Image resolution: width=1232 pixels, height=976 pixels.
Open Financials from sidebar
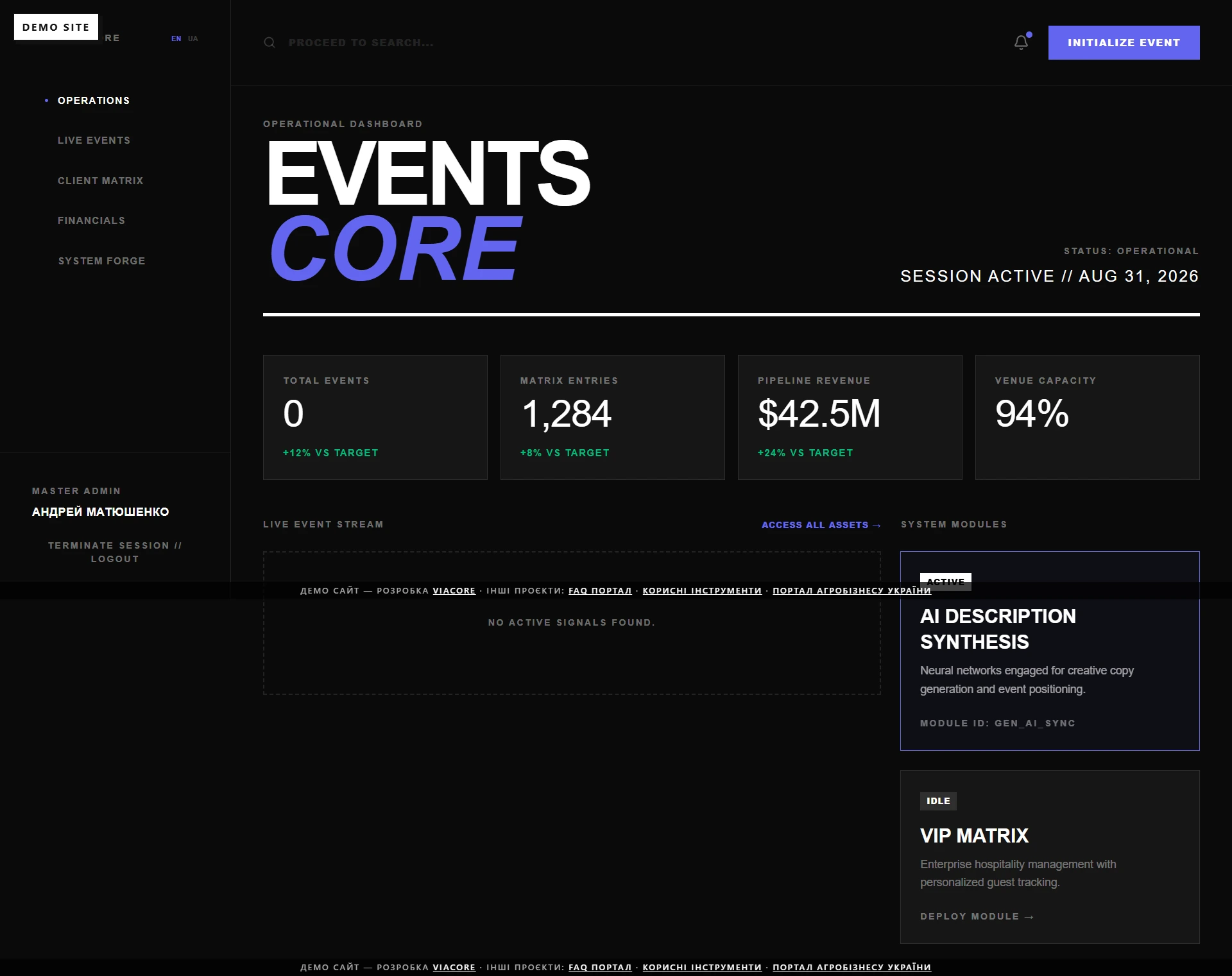click(x=91, y=221)
